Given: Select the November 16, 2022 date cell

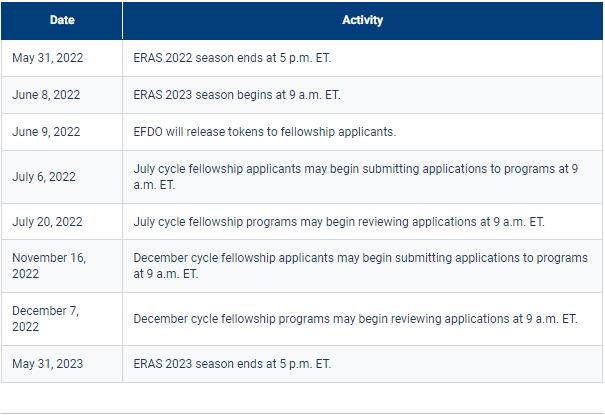Looking at the screenshot, I should pyautogui.click(x=62, y=266).
